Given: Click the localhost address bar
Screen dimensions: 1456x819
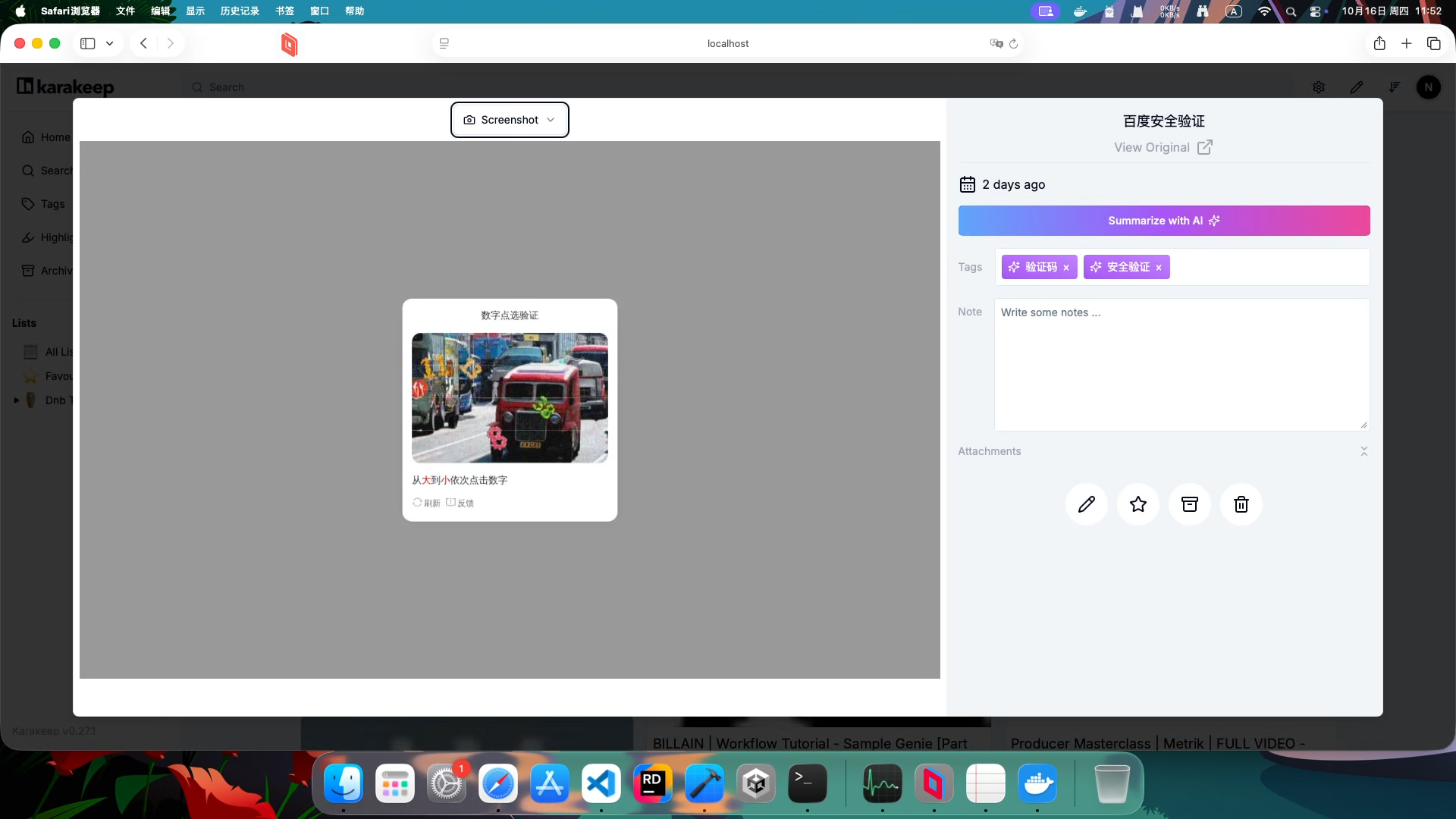Looking at the screenshot, I should coord(728,43).
